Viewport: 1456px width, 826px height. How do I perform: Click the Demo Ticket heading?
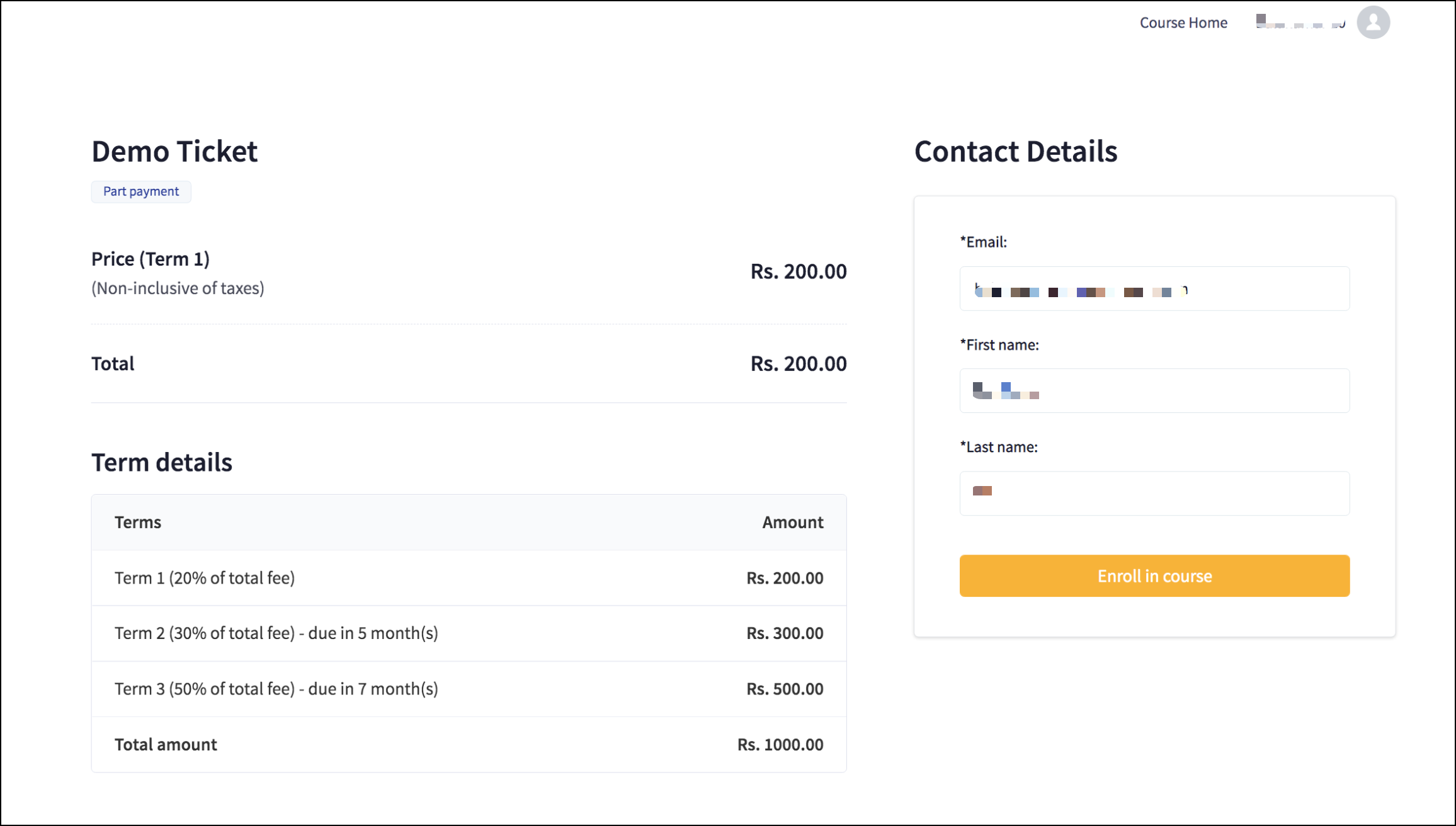[x=174, y=152]
